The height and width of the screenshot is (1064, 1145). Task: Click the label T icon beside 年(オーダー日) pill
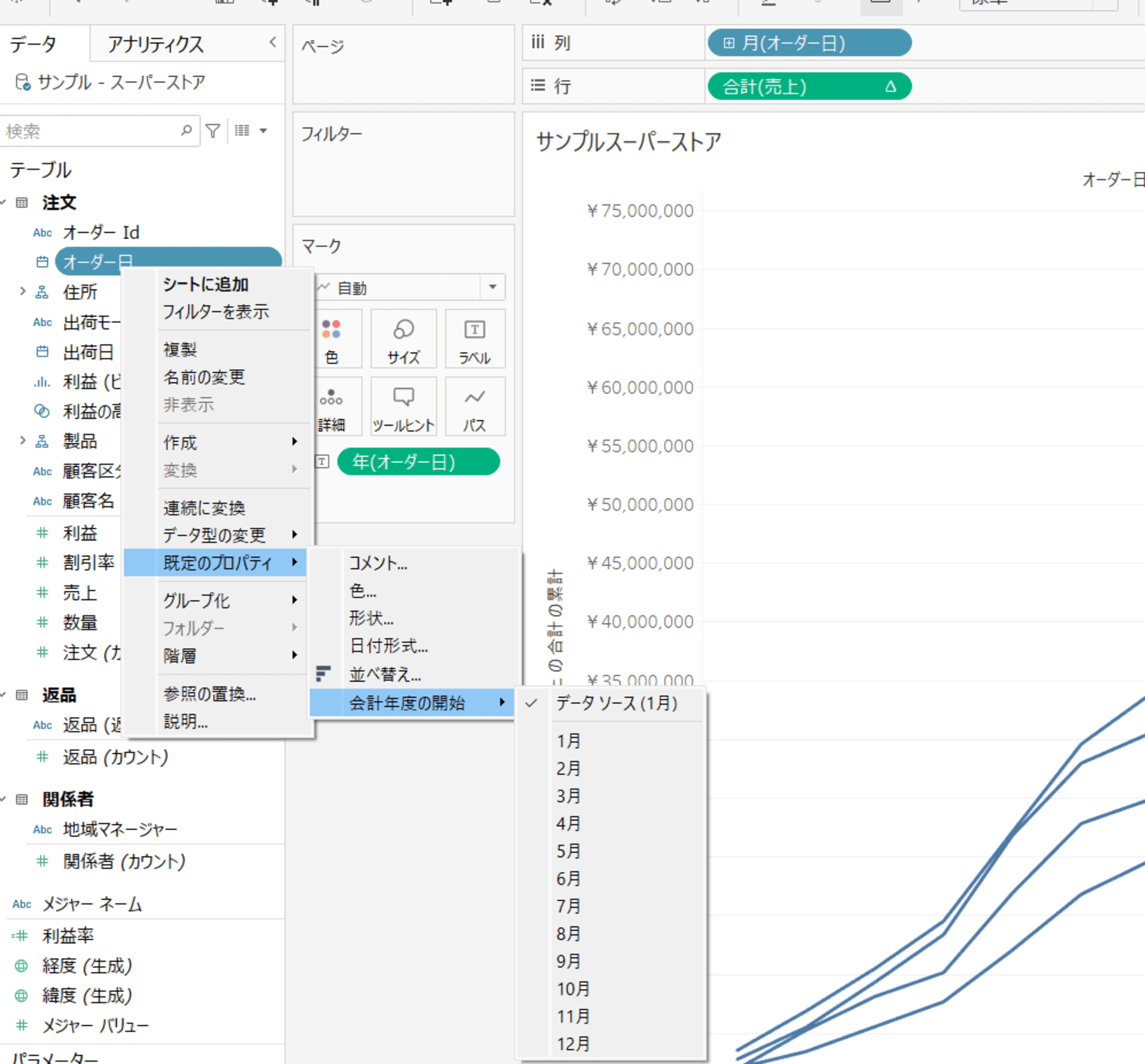pyautogui.click(x=322, y=462)
